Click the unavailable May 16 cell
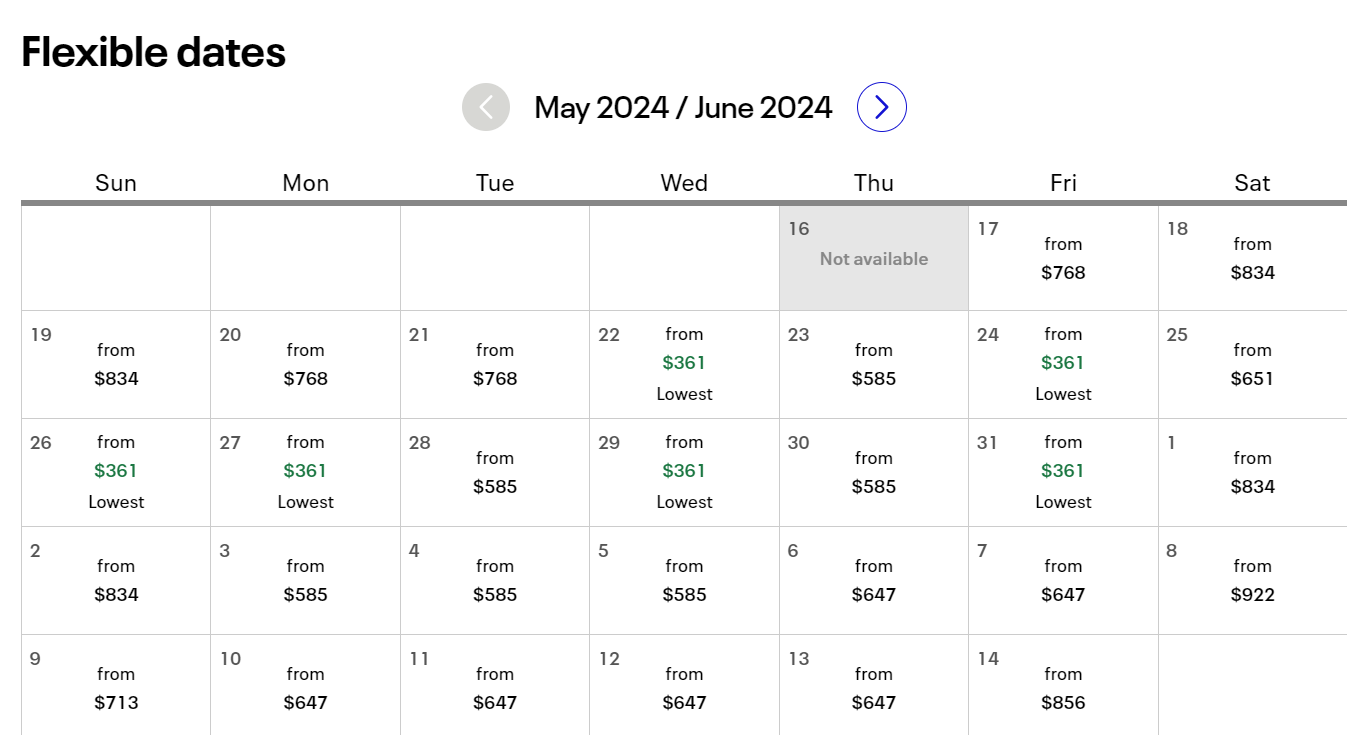 874,258
